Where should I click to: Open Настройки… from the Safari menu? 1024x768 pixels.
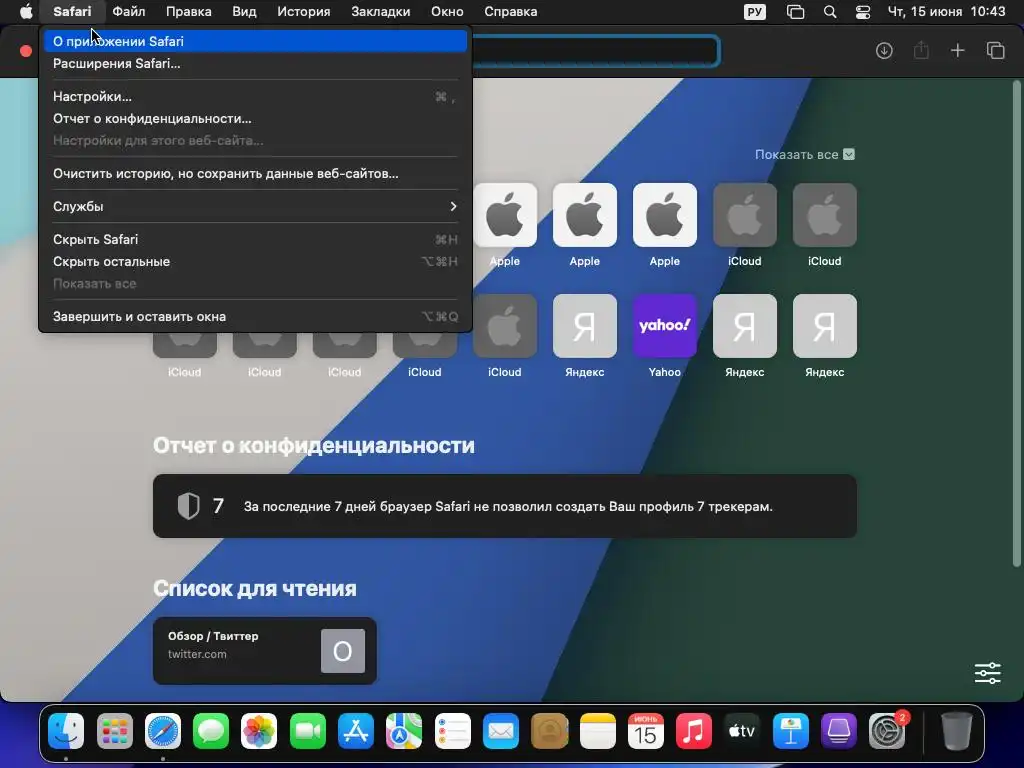[255, 97]
